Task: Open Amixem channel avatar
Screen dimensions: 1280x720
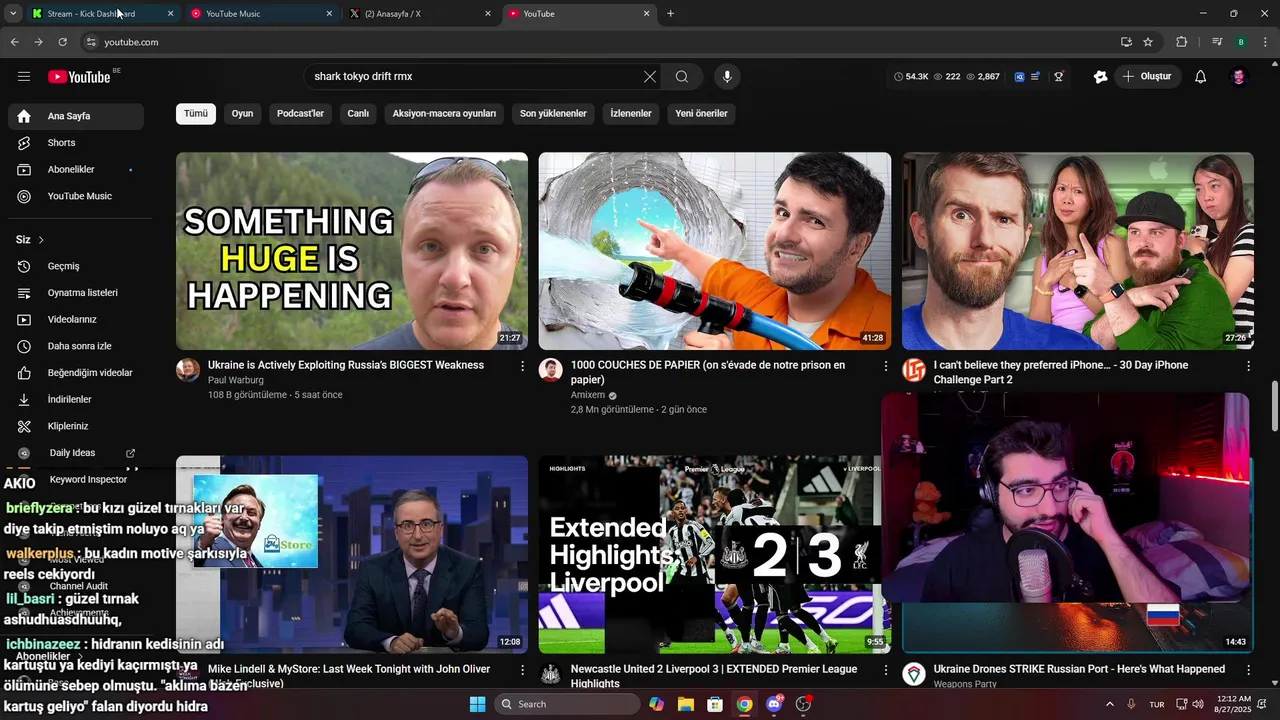Action: [x=551, y=370]
